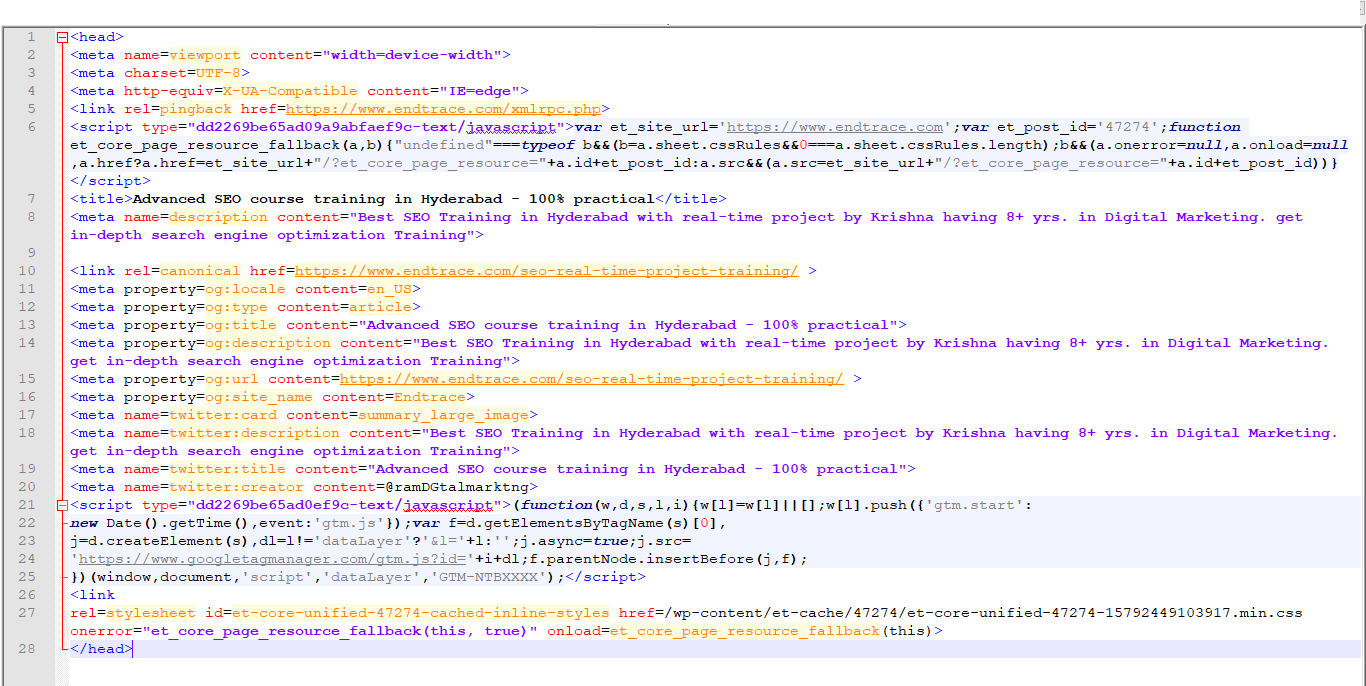This screenshot has height=686, width=1366.
Task: Open the og:url content link on line 15
Action: tap(592, 379)
